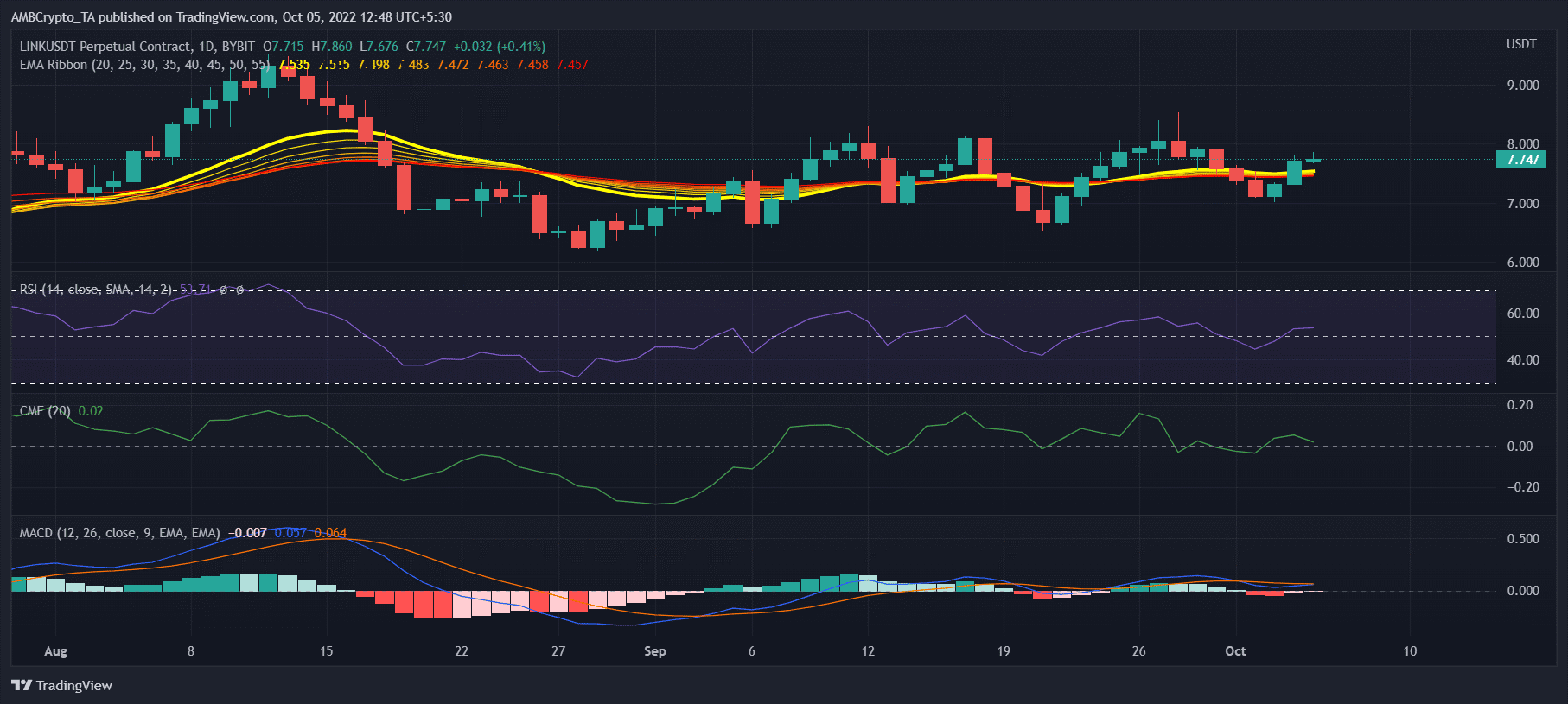Click the high price H7.860 in header
The width and height of the screenshot is (1568, 704).
[x=332, y=47]
